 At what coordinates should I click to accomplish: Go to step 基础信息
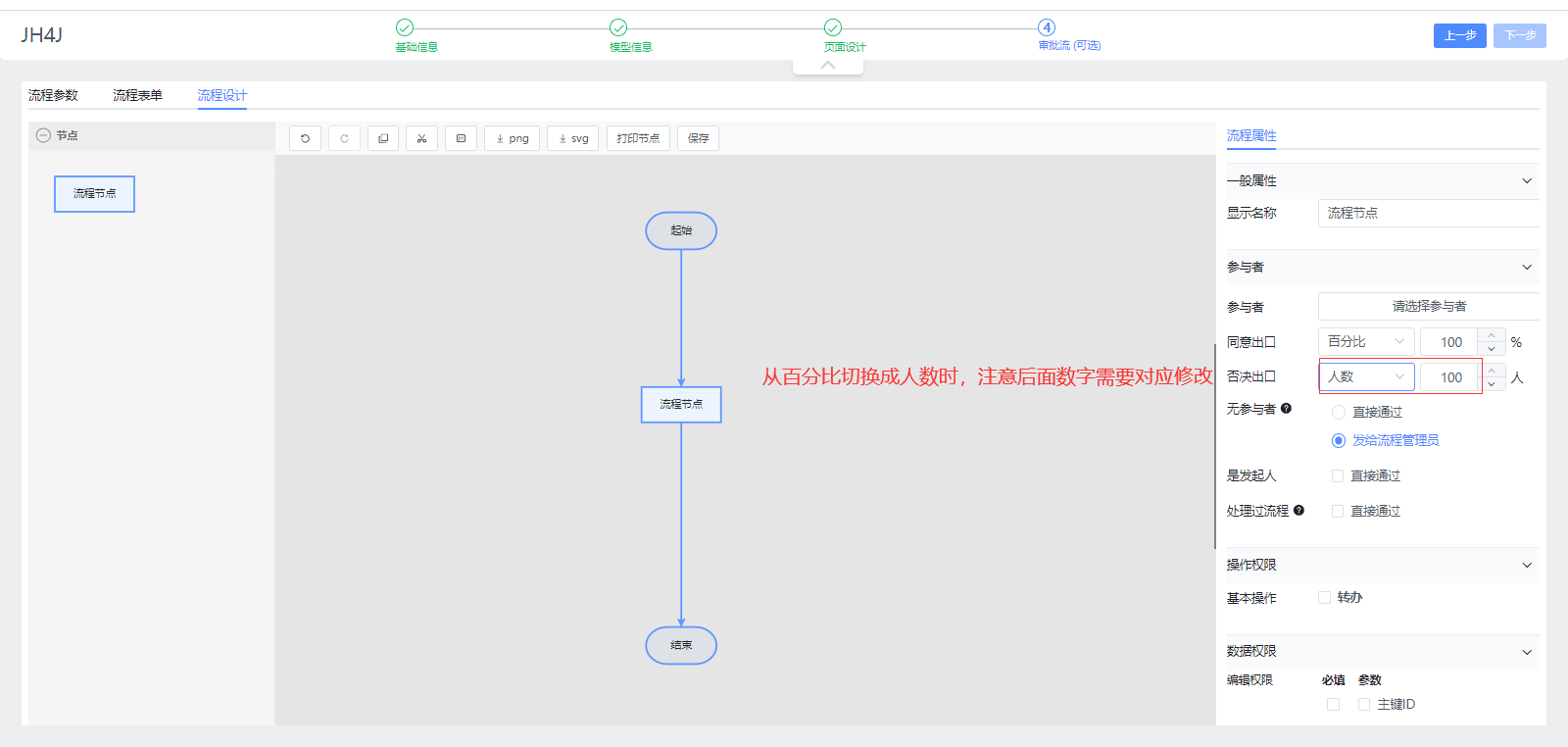point(416,35)
